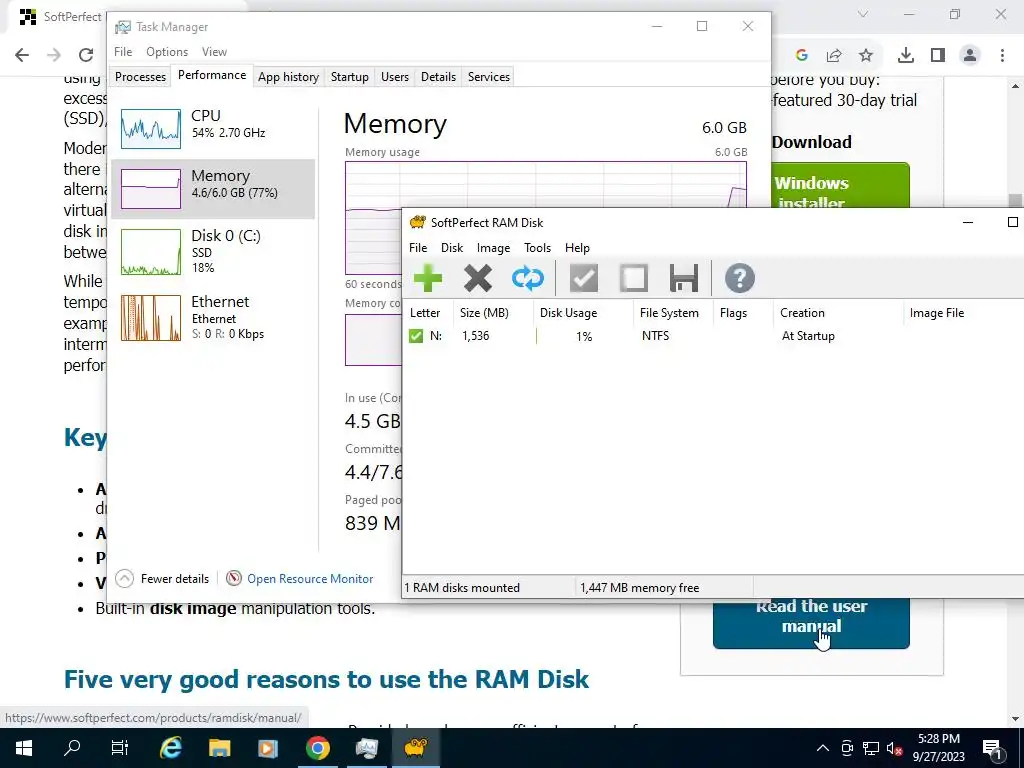Screen dimensions: 1024x768
Task: Open Resource Monitor link
Action: (300, 579)
